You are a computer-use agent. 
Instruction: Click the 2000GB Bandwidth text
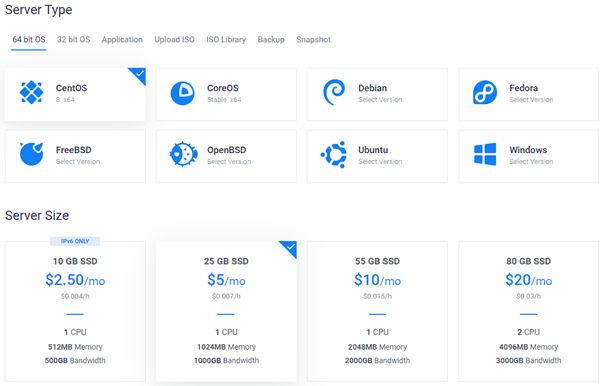point(377,360)
